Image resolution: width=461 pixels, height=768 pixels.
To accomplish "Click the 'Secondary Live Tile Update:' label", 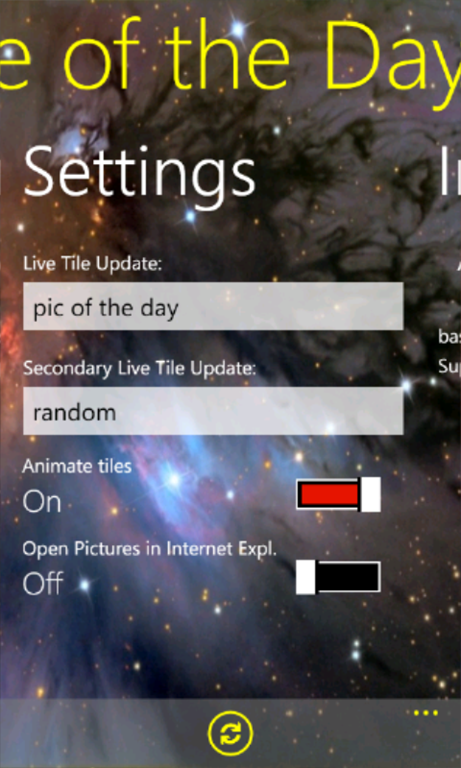I will (x=140, y=368).
